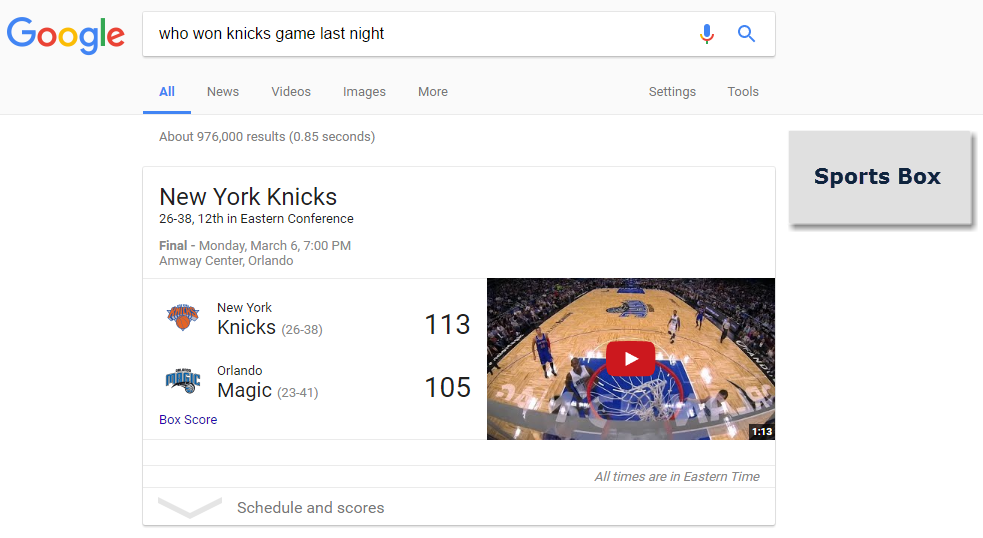Click the Sports Box label button
The image size is (983, 538).
tap(879, 177)
